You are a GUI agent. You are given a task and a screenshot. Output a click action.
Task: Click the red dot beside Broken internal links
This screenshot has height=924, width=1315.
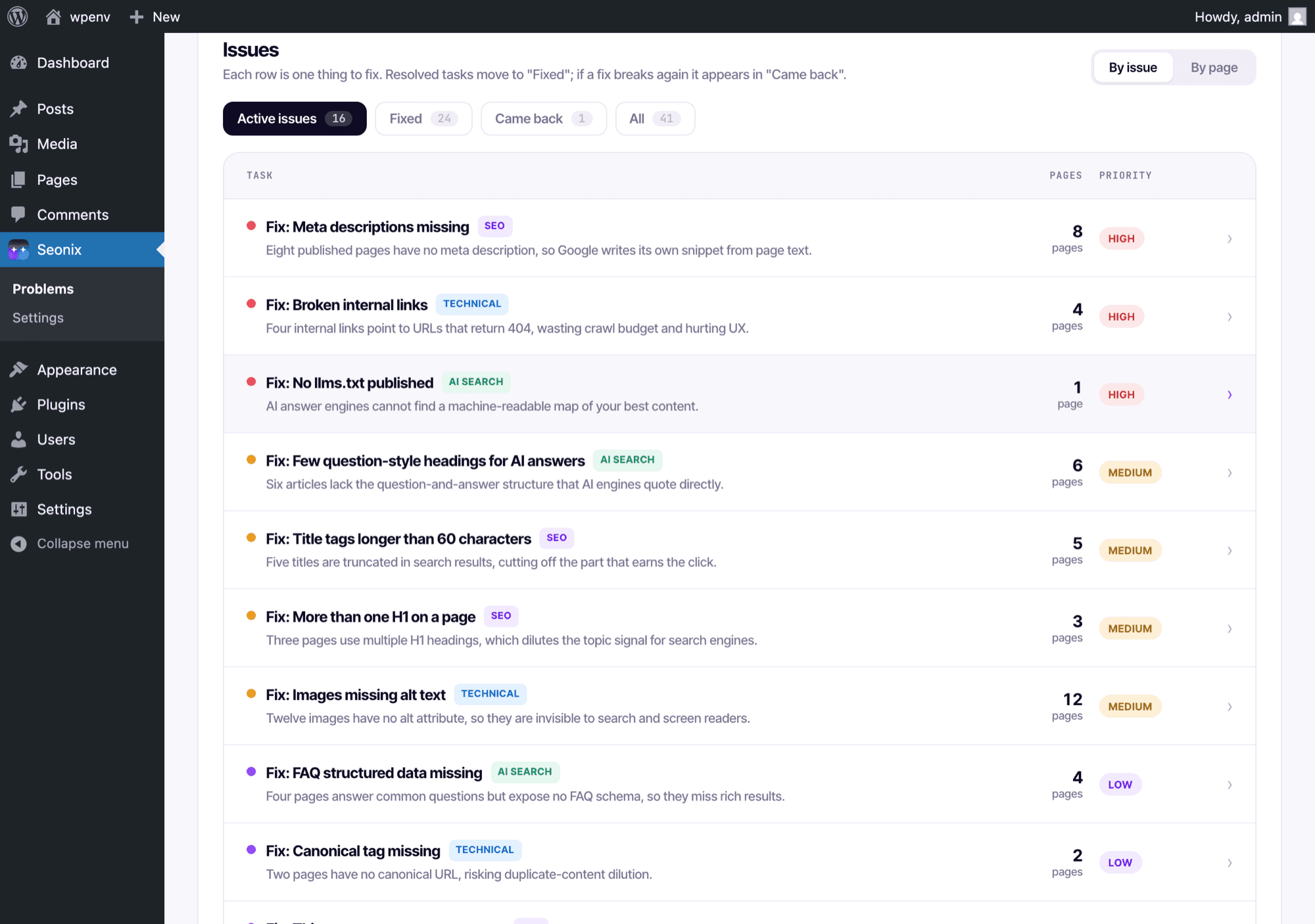coord(251,304)
